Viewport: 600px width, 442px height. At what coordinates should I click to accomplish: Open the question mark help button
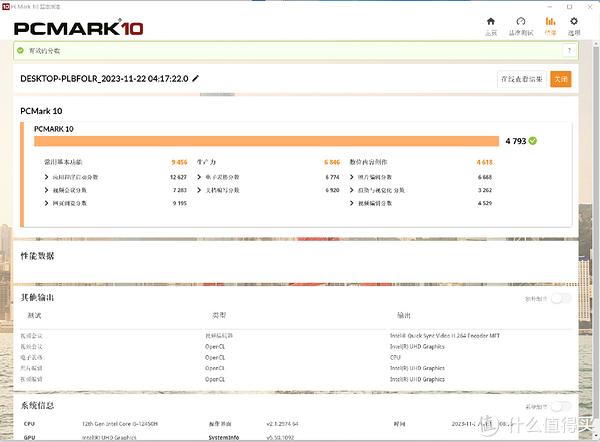(x=569, y=51)
